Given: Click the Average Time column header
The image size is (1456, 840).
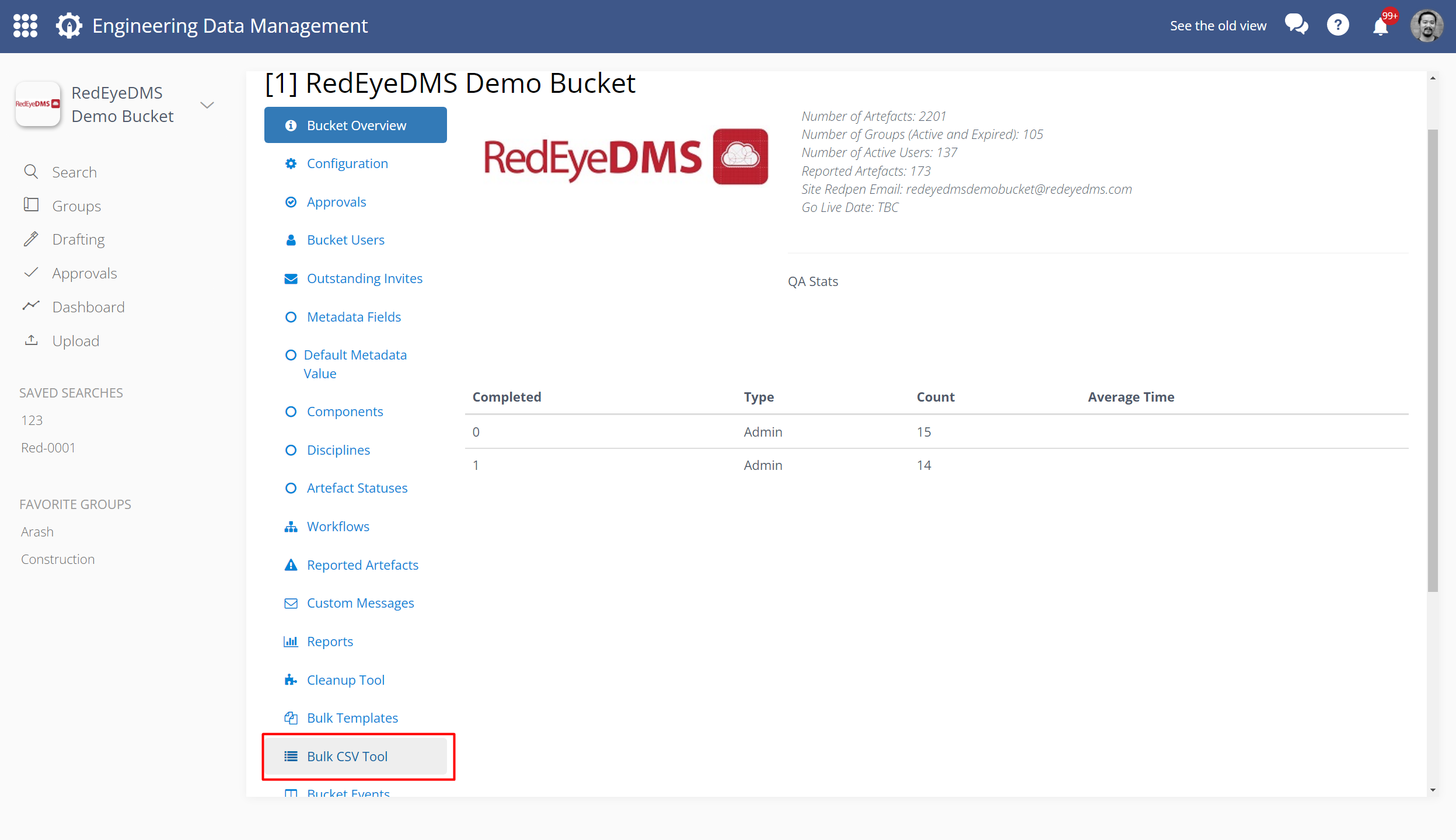Looking at the screenshot, I should point(1131,397).
